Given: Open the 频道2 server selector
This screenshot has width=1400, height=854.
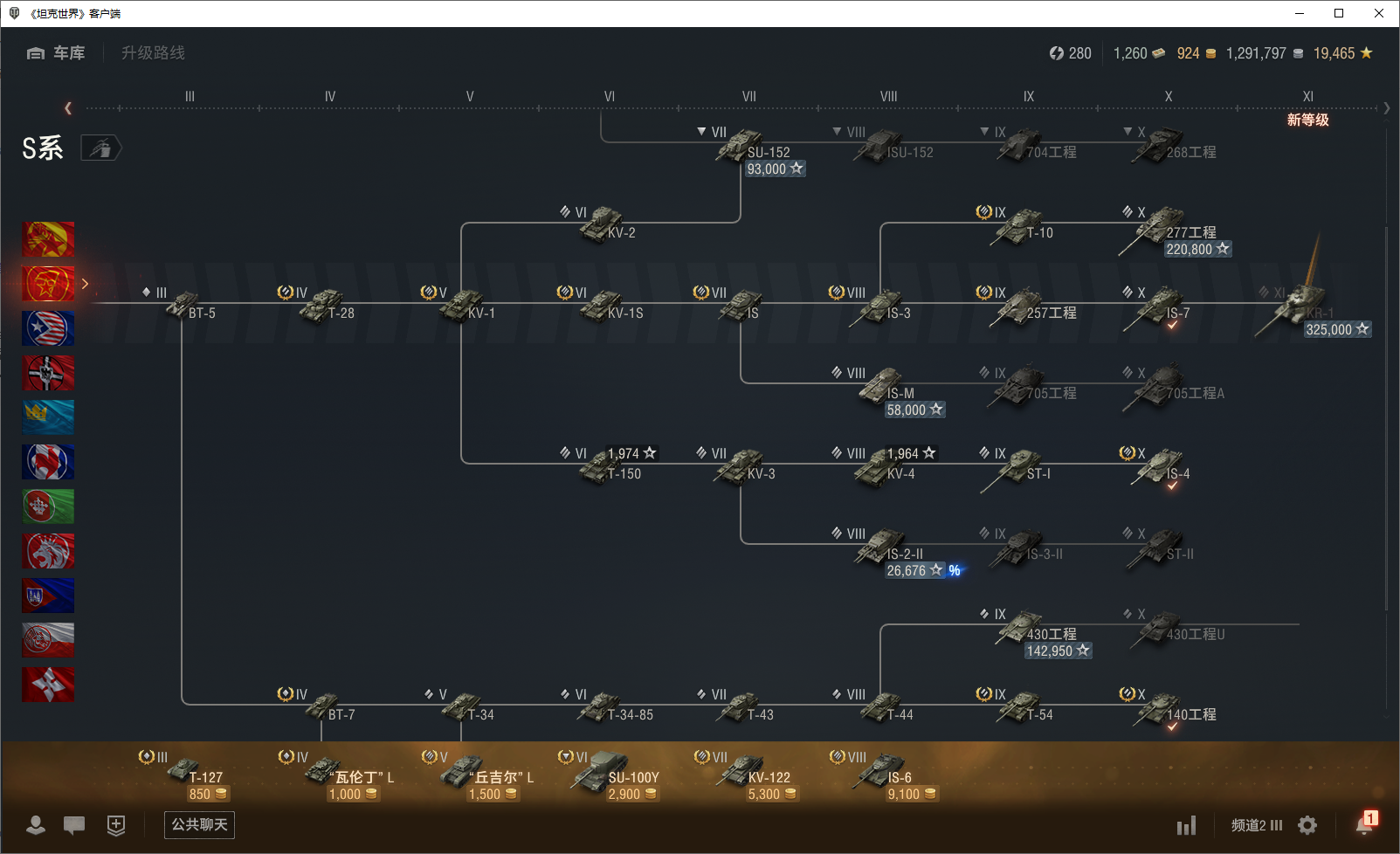Looking at the screenshot, I should pyautogui.click(x=1257, y=825).
